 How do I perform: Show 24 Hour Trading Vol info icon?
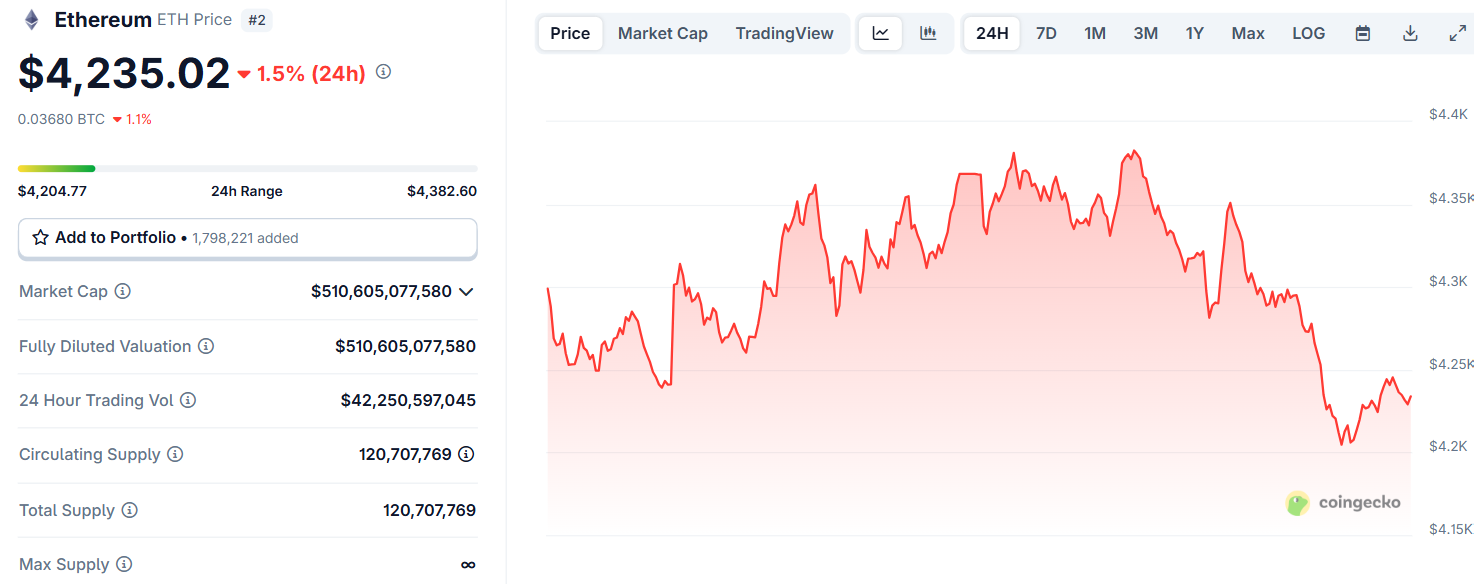(188, 400)
